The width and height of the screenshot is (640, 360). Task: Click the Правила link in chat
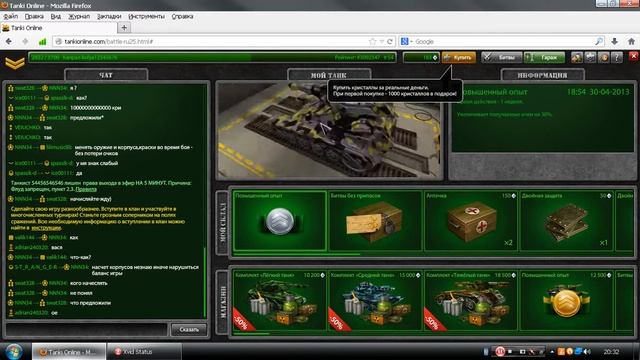[86, 189]
